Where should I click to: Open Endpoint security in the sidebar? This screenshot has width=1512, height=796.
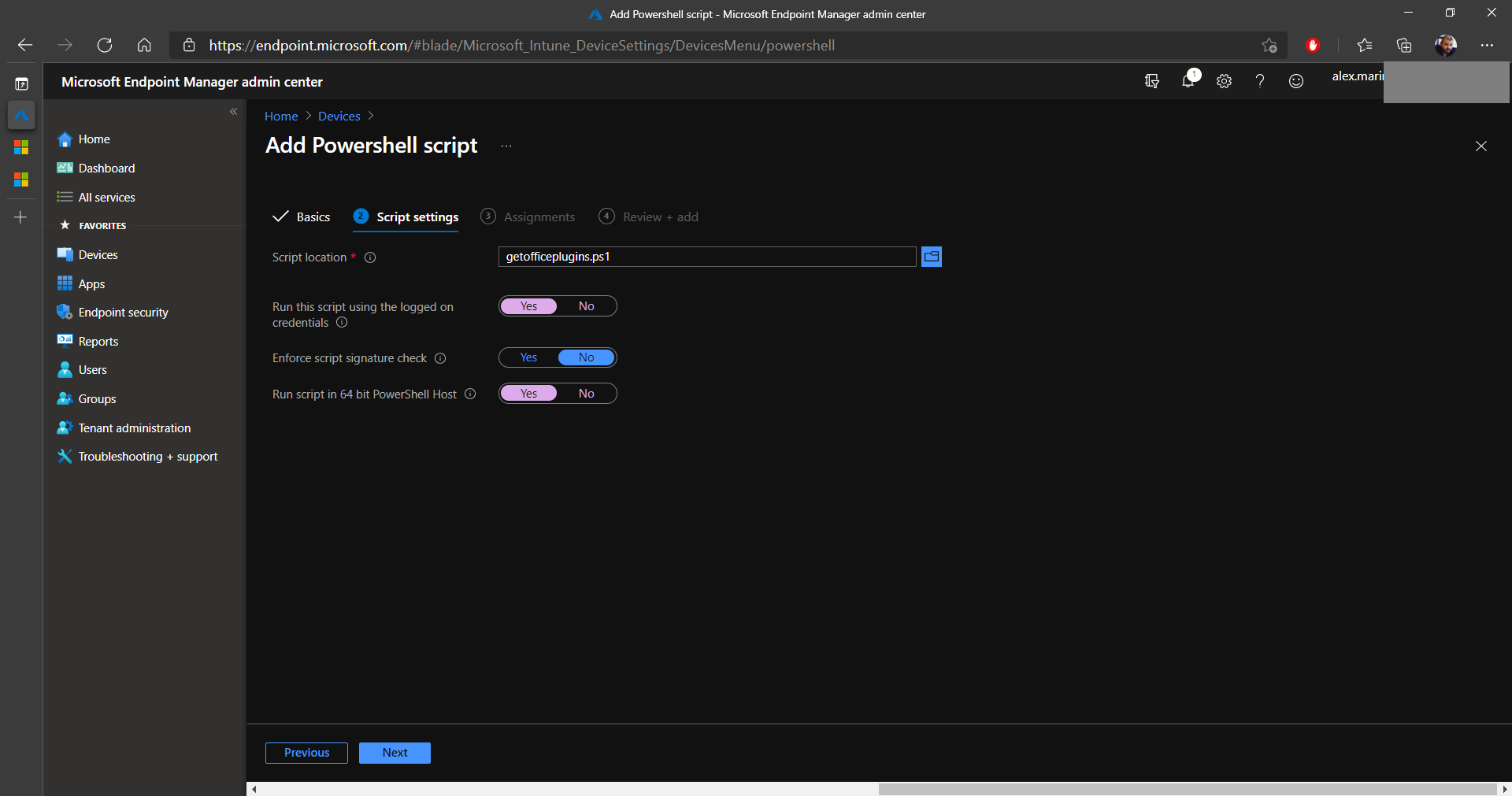pos(123,313)
